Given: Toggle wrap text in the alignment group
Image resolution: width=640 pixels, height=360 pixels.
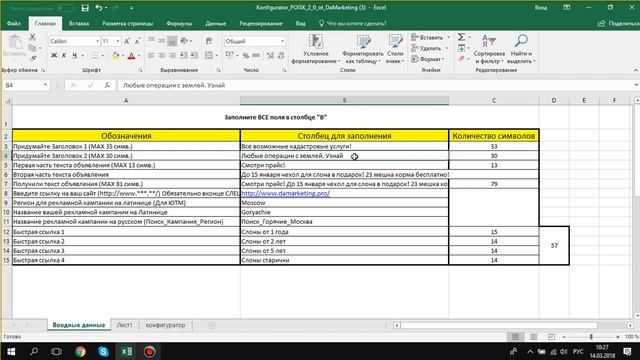Looking at the screenshot, I should pos(209,41).
